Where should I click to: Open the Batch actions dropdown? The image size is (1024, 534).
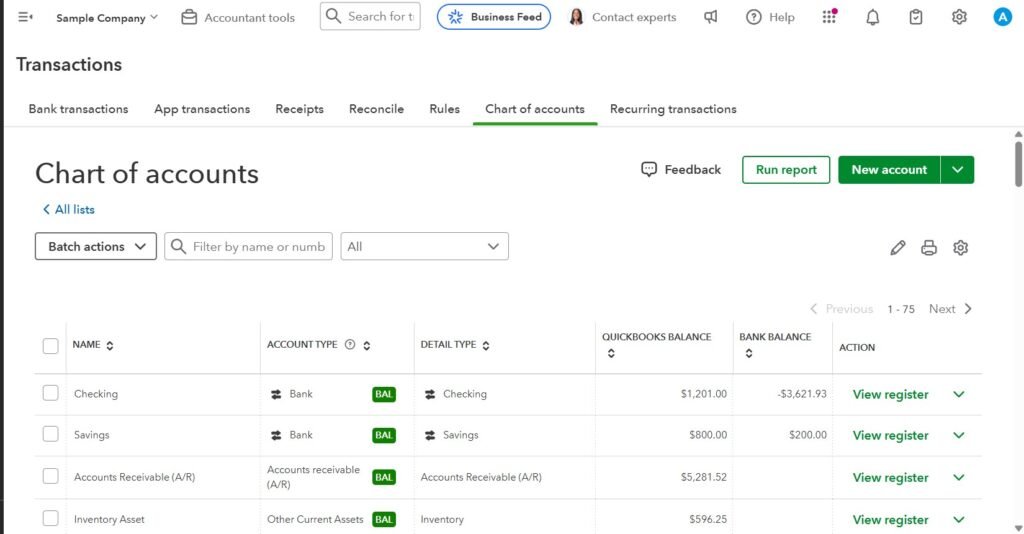click(96, 247)
